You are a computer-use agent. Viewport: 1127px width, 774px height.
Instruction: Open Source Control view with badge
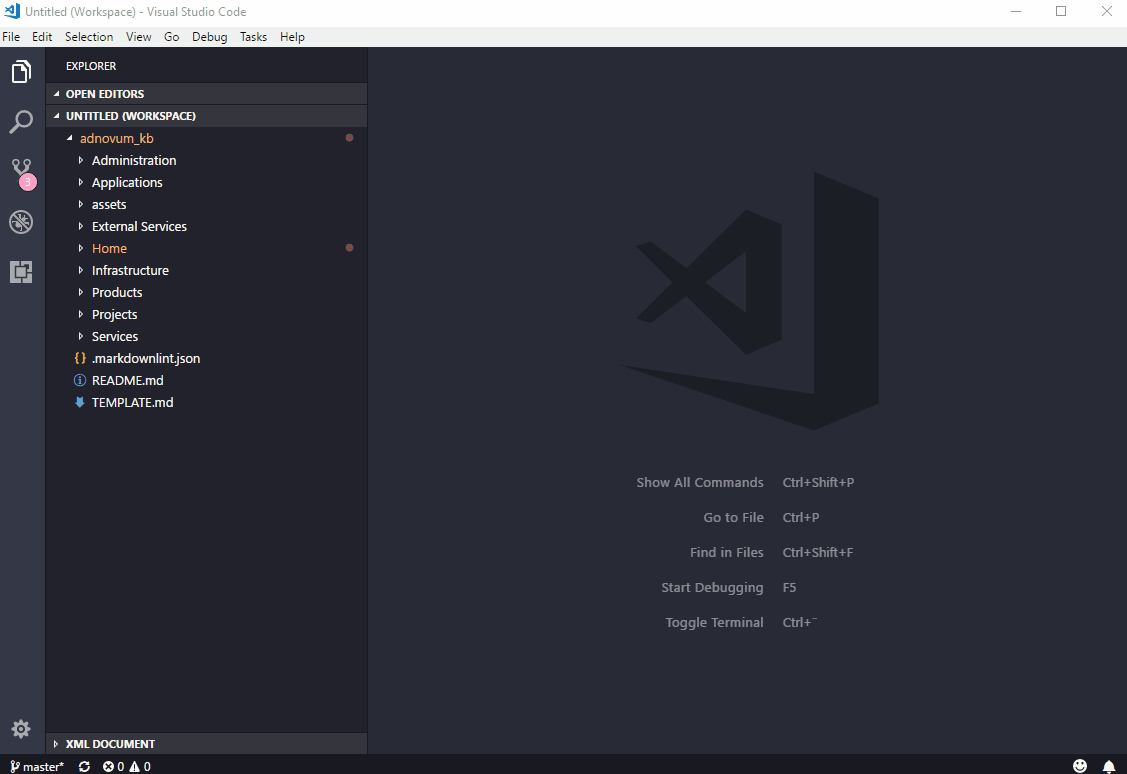(22, 172)
